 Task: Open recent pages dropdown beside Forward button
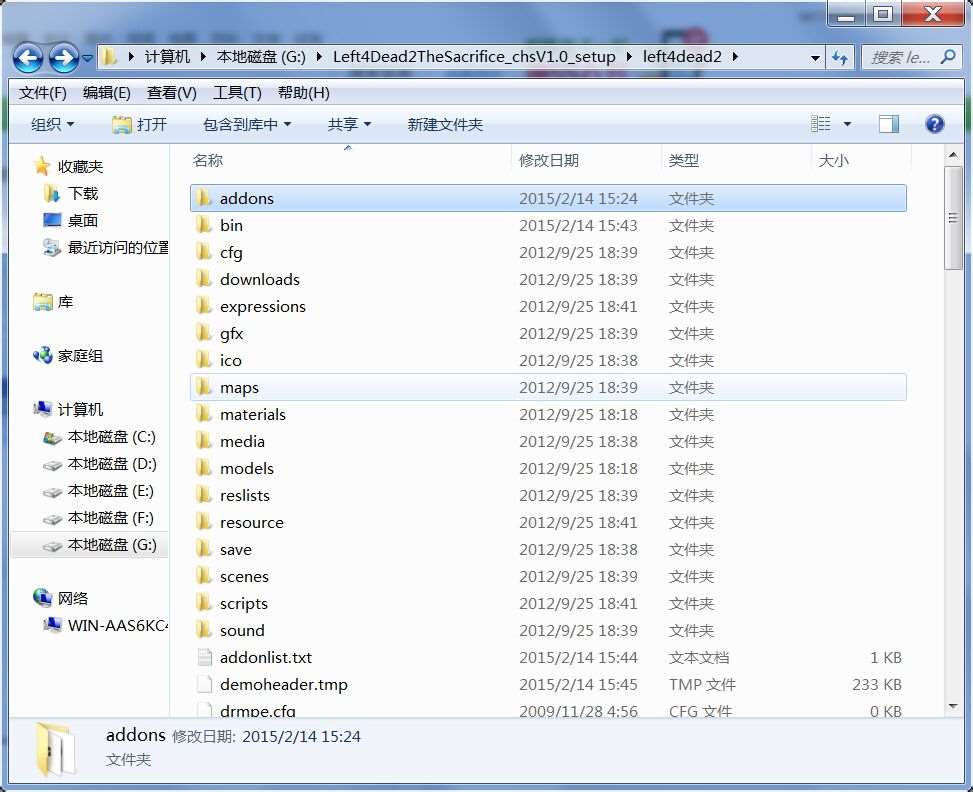87,58
